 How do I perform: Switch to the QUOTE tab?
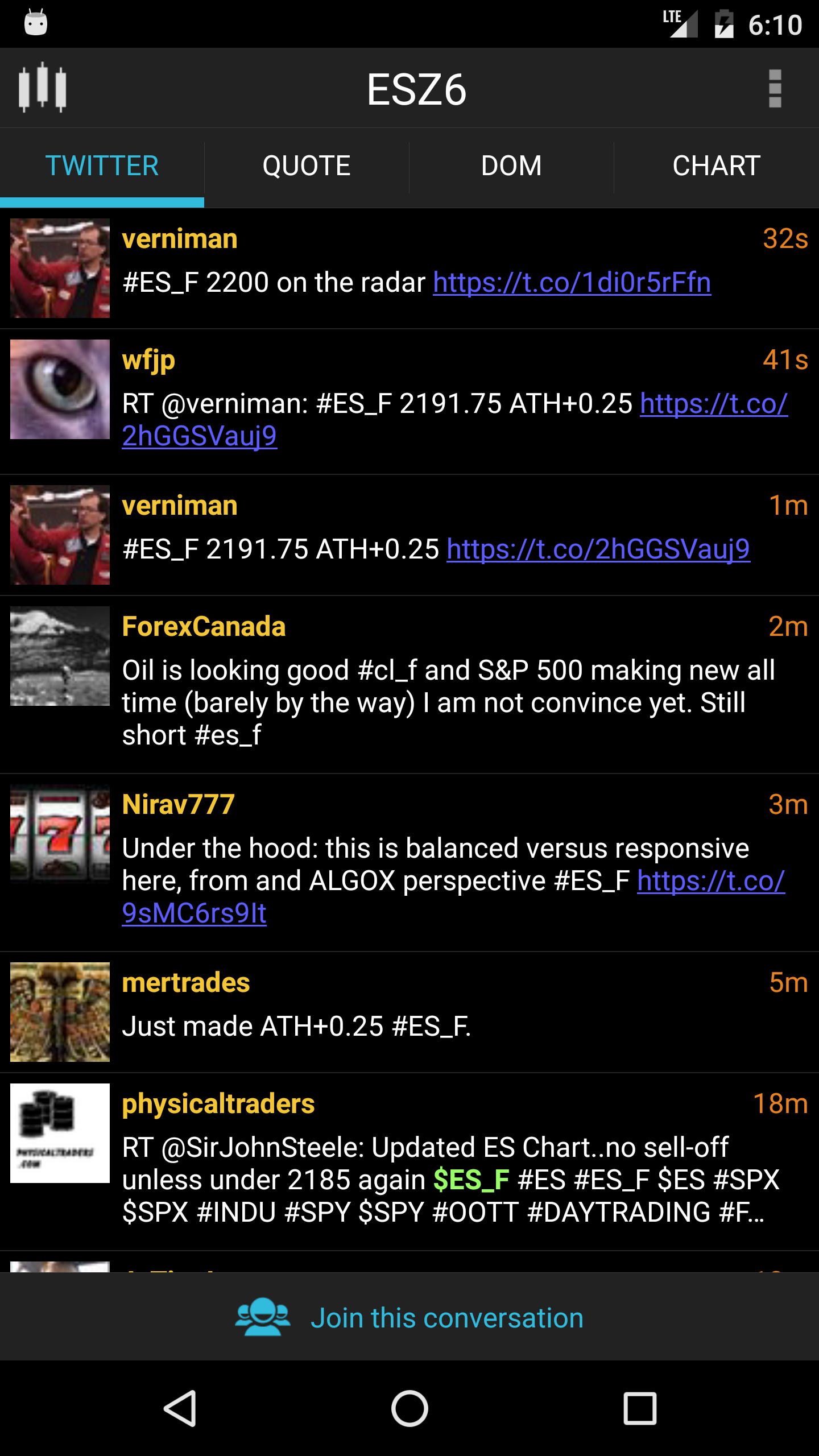307,166
